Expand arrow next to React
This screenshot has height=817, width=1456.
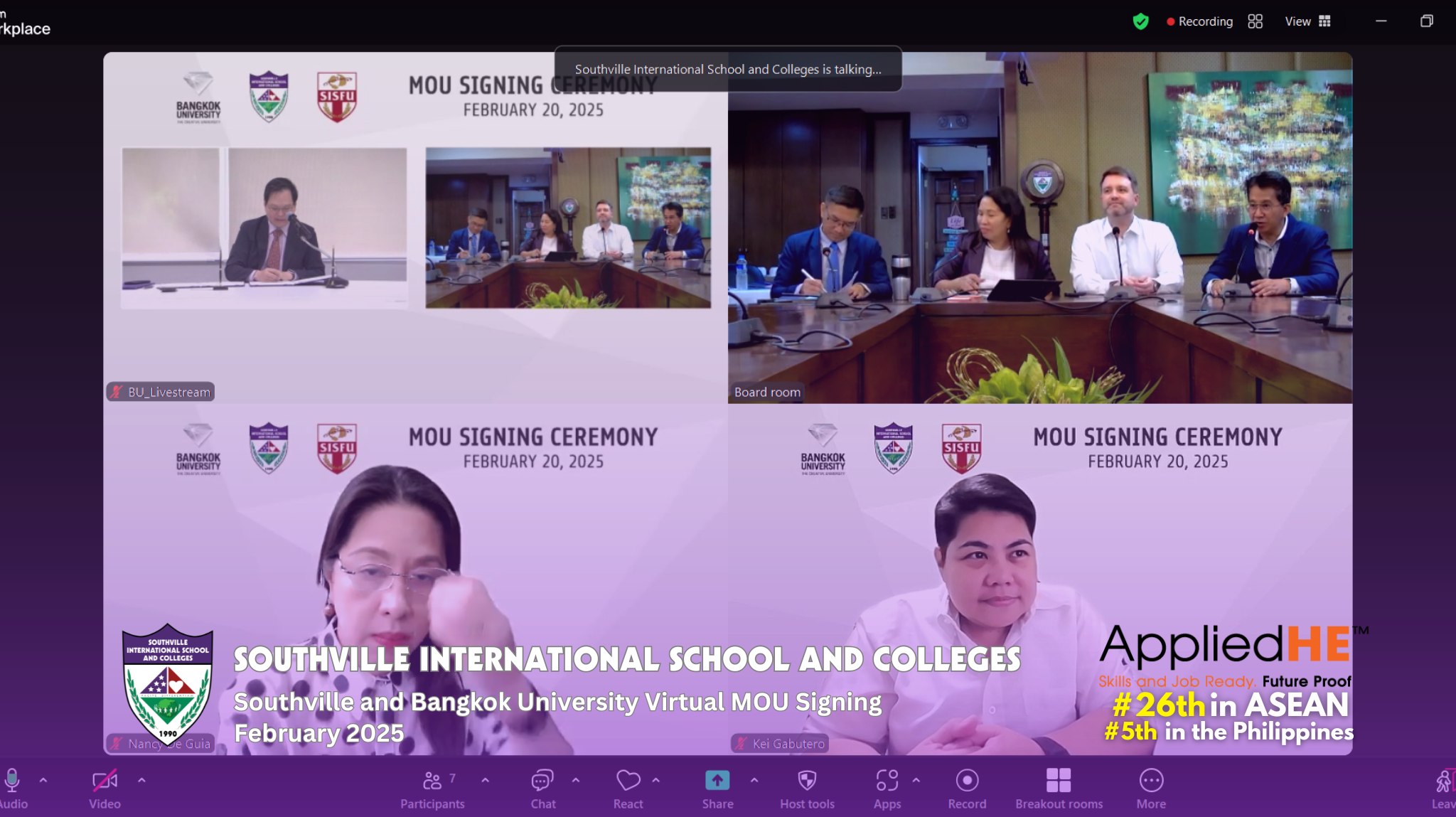[655, 780]
